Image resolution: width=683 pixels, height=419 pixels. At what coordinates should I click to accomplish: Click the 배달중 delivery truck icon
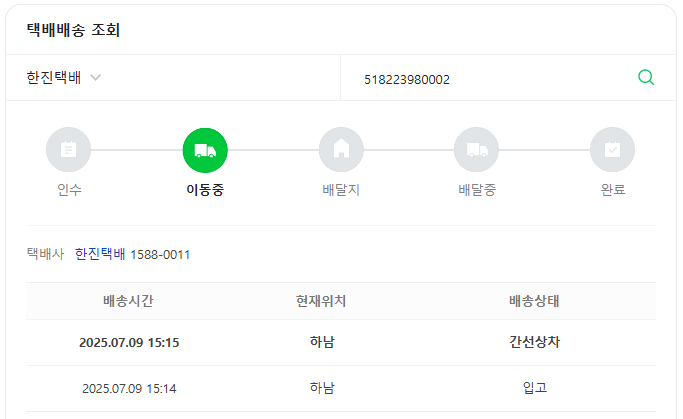[x=477, y=150]
